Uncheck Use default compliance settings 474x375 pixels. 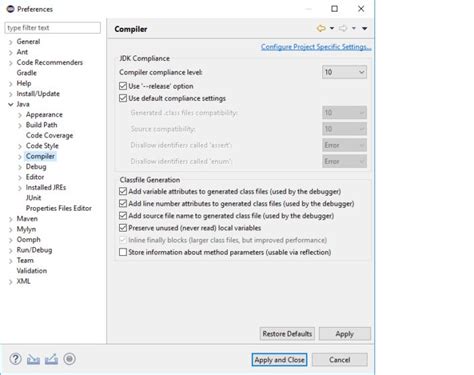123,98
